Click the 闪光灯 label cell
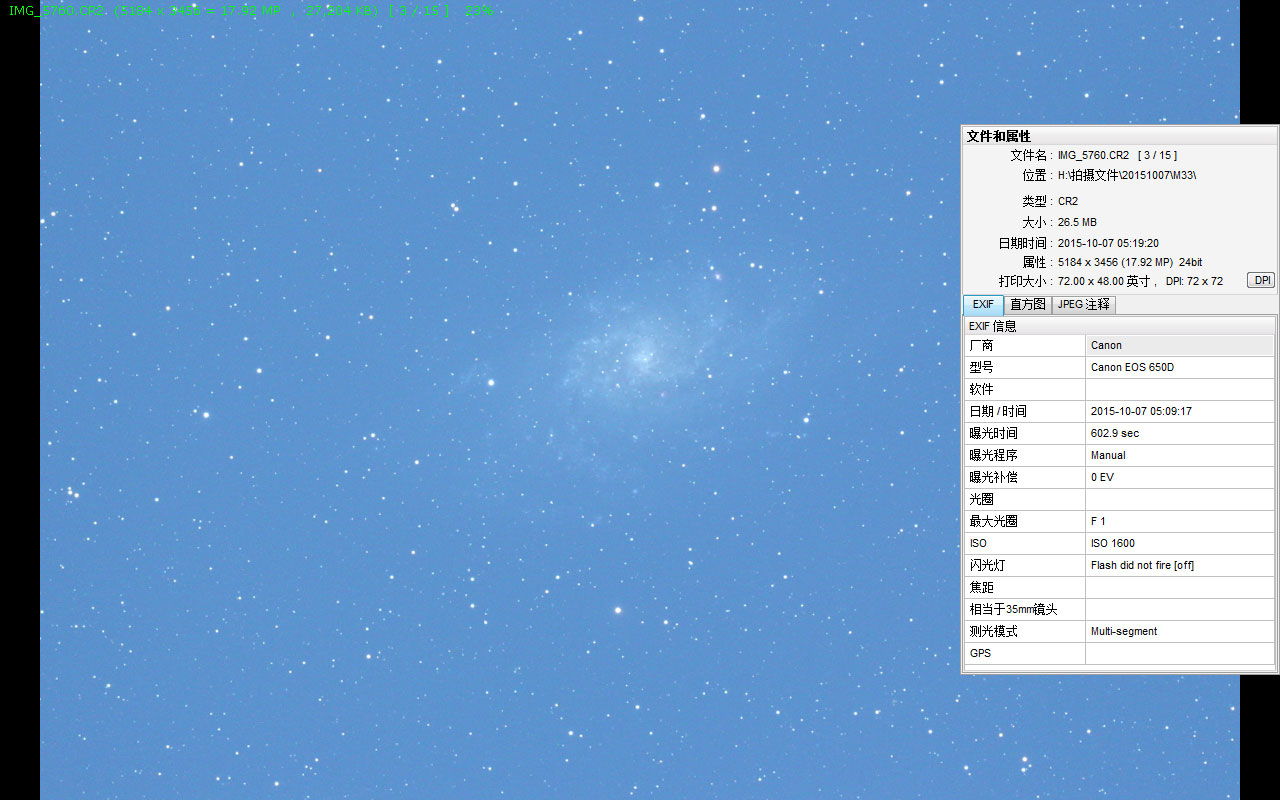The image size is (1280, 800). pos(1025,565)
